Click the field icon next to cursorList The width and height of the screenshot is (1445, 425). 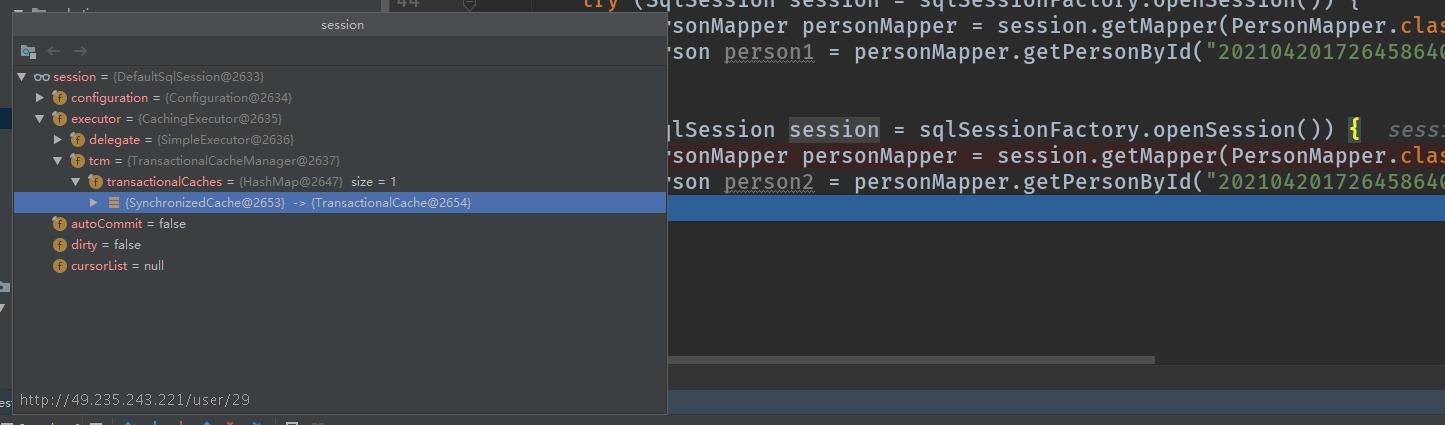[x=59, y=266]
